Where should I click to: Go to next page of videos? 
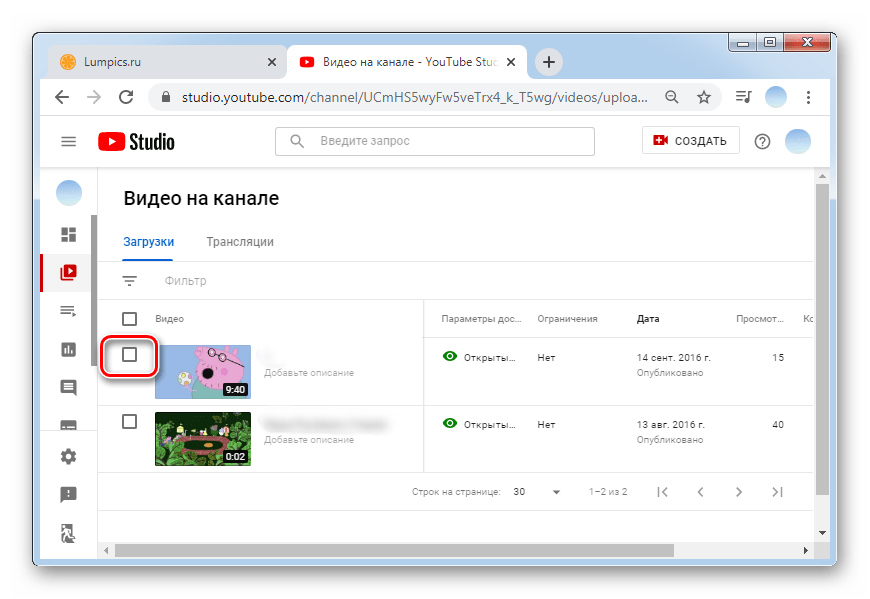point(738,492)
